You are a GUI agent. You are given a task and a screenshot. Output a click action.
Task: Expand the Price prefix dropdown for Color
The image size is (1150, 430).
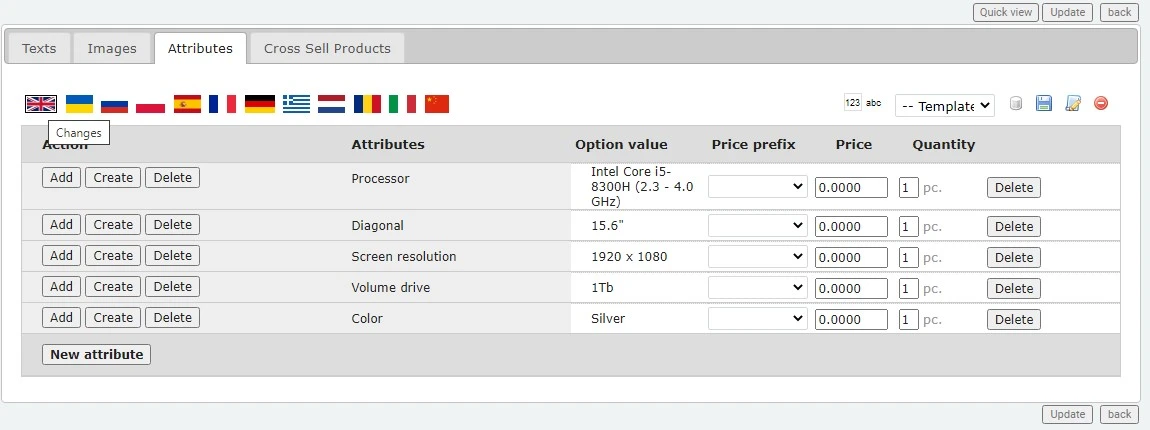click(x=757, y=319)
